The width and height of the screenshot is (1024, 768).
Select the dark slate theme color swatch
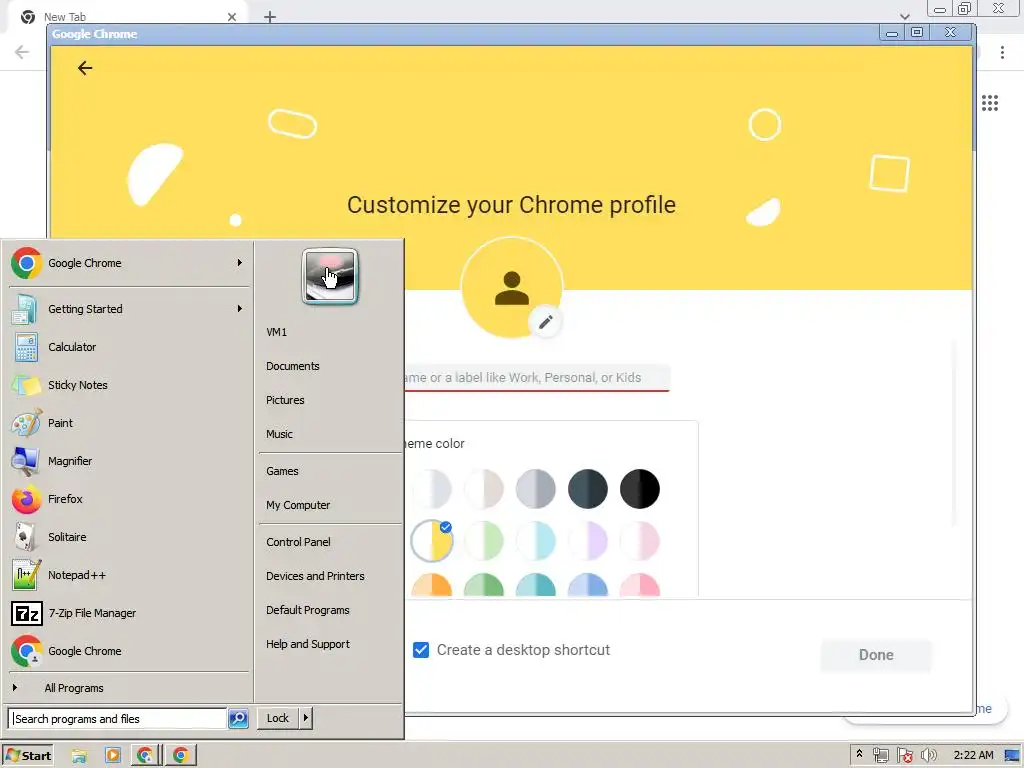[588, 488]
